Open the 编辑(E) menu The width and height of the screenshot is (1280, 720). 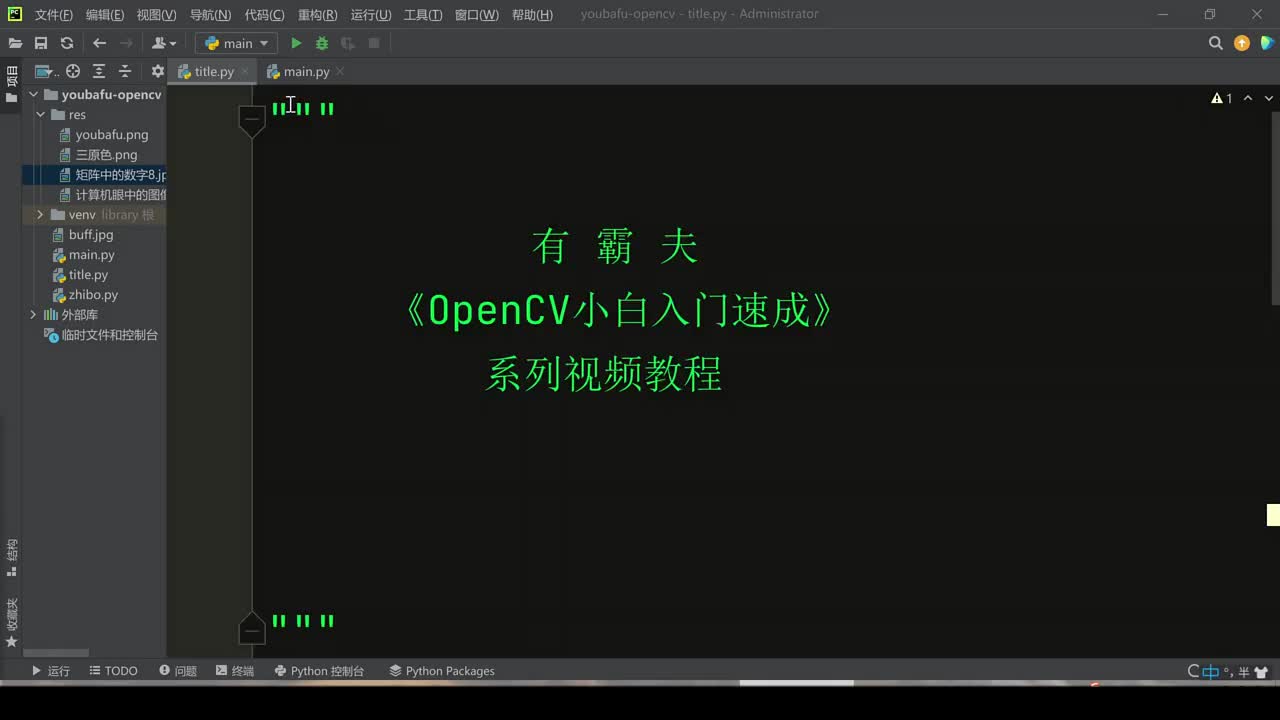pos(105,15)
